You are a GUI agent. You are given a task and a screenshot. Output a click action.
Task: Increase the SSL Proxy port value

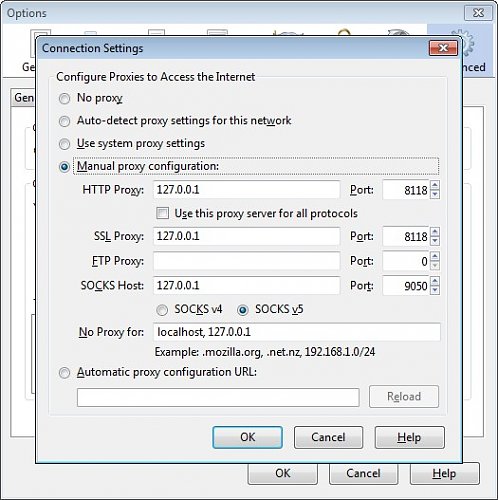[435, 232]
